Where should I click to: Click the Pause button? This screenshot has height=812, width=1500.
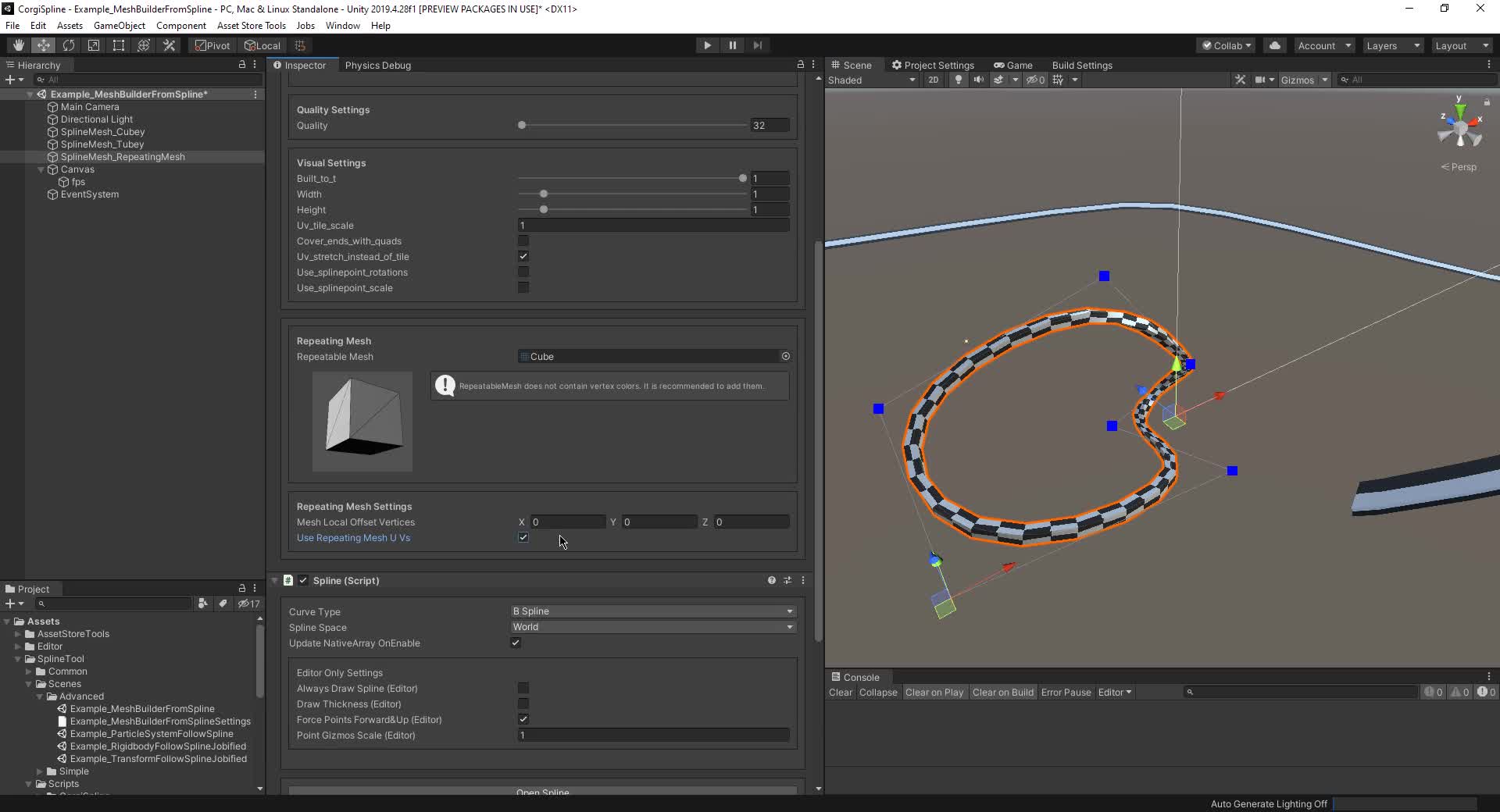tap(732, 45)
